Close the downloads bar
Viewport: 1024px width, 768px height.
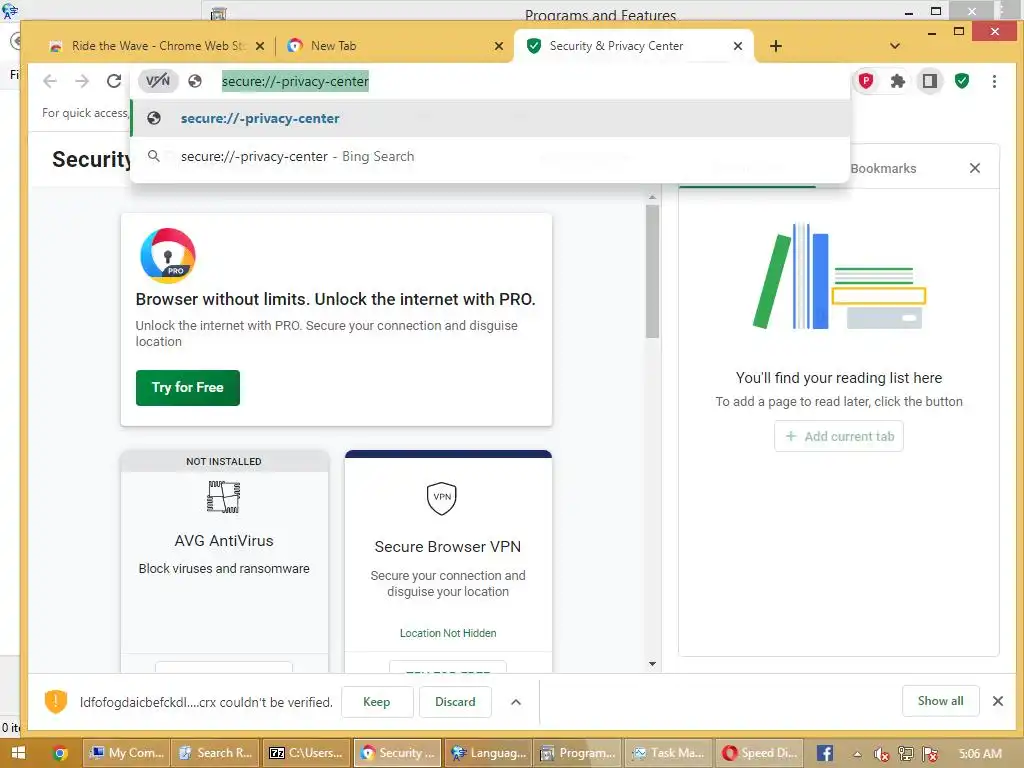pyautogui.click(x=997, y=701)
